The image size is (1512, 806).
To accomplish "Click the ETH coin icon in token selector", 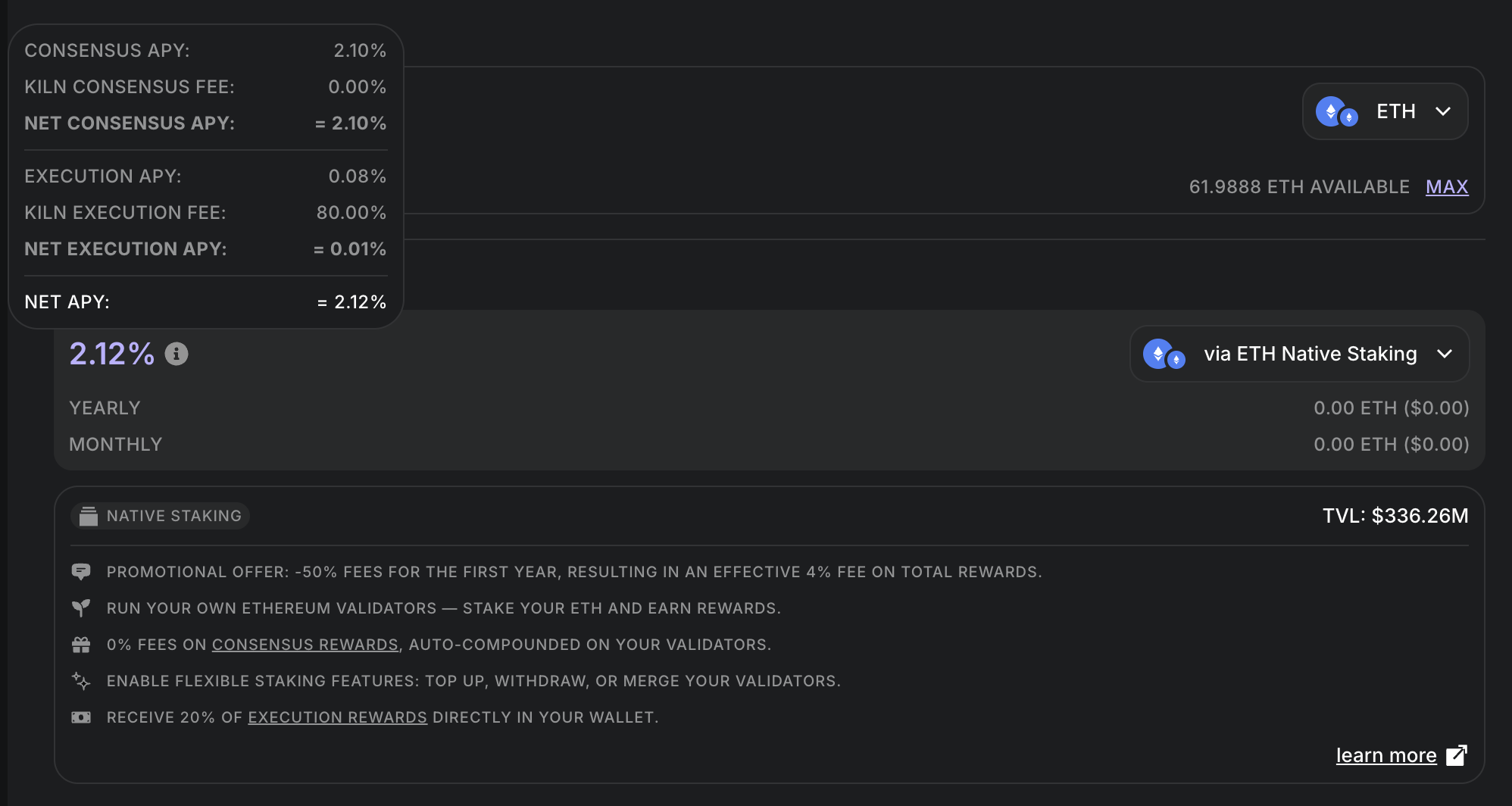I will coord(1336,112).
